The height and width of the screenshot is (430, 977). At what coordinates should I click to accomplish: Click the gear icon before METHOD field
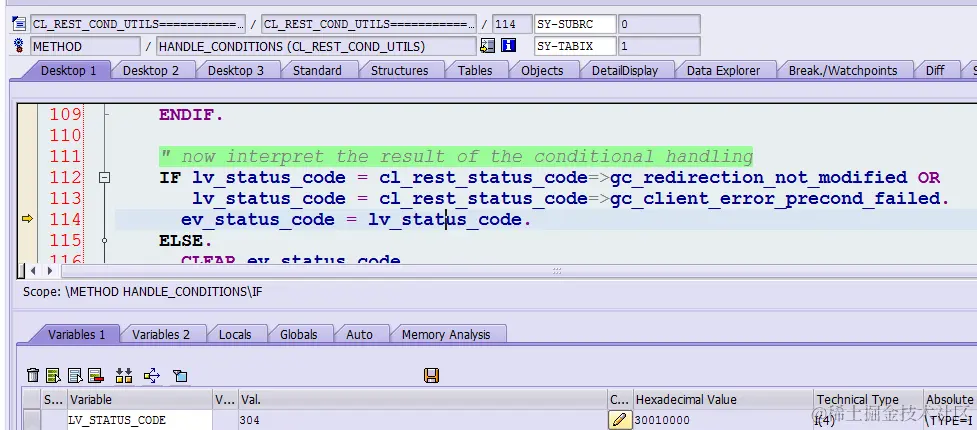pyautogui.click(x=19, y=46)
